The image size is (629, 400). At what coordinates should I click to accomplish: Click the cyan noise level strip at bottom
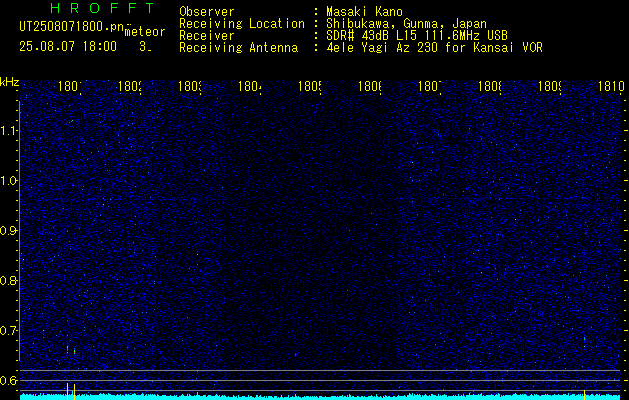(x=320, y=397)
